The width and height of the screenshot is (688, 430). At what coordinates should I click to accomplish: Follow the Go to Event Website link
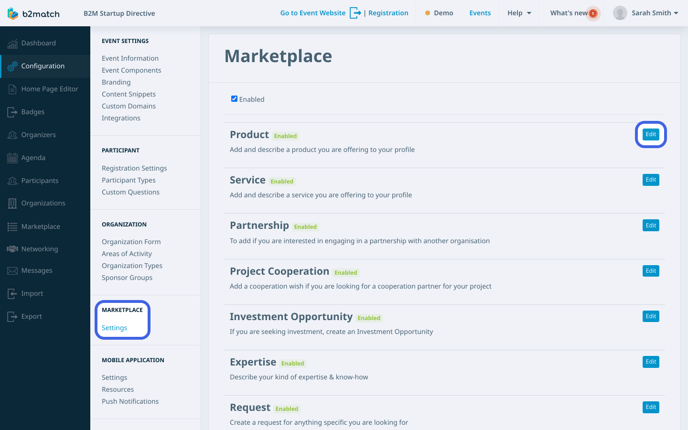(313, 13)
